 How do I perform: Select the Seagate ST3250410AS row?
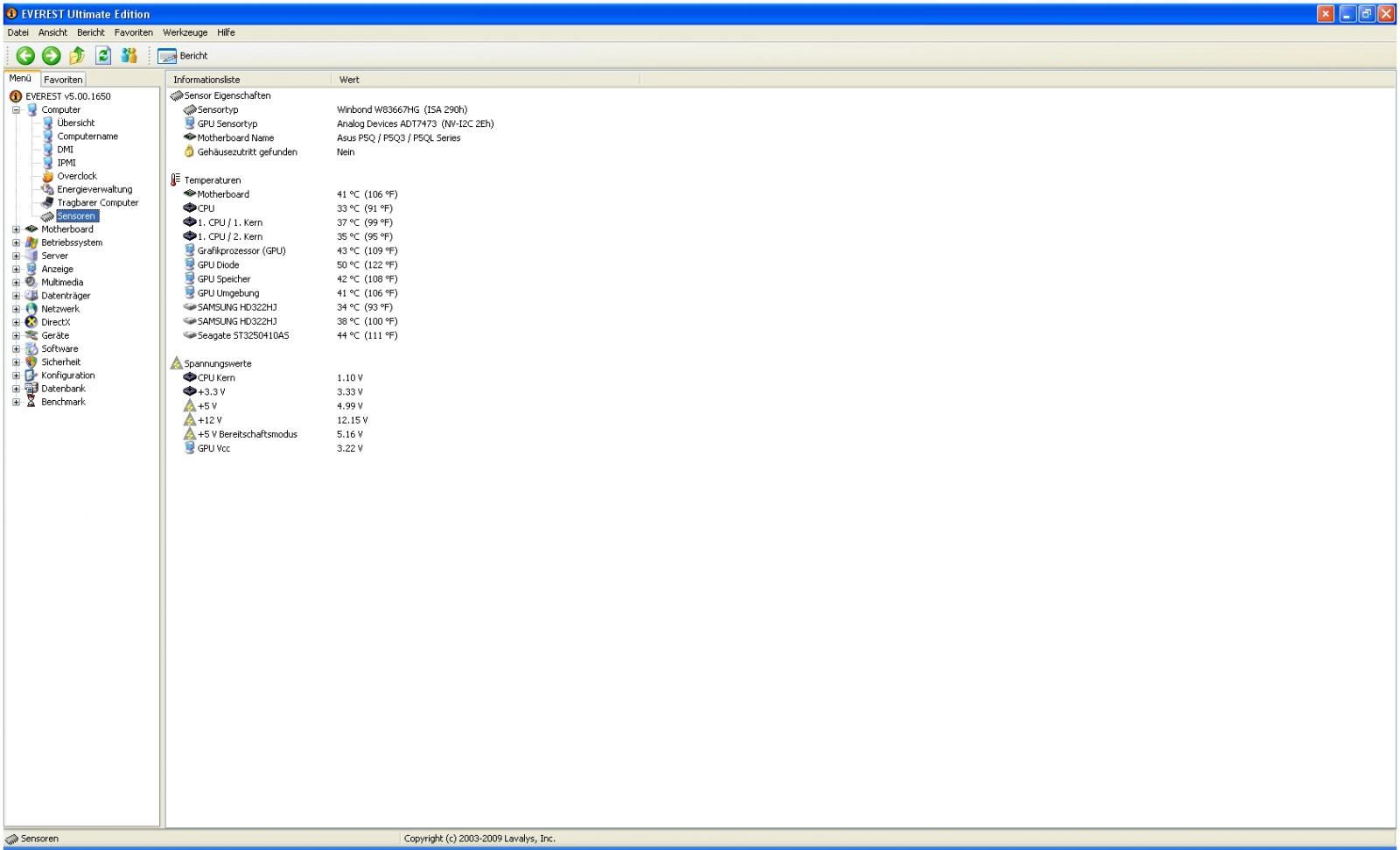click(290, 335)
